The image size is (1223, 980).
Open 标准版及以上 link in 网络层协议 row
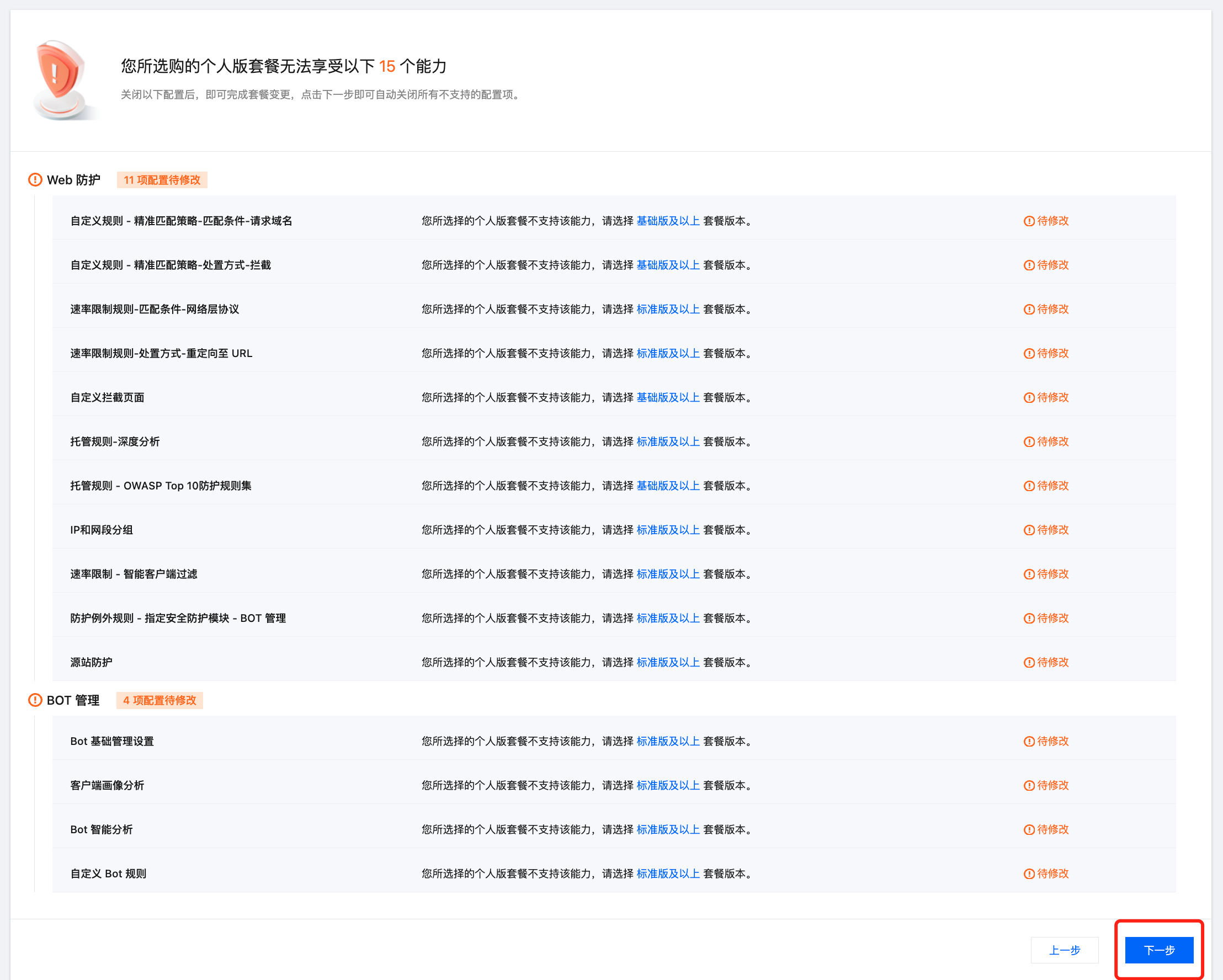pos(668,309)
